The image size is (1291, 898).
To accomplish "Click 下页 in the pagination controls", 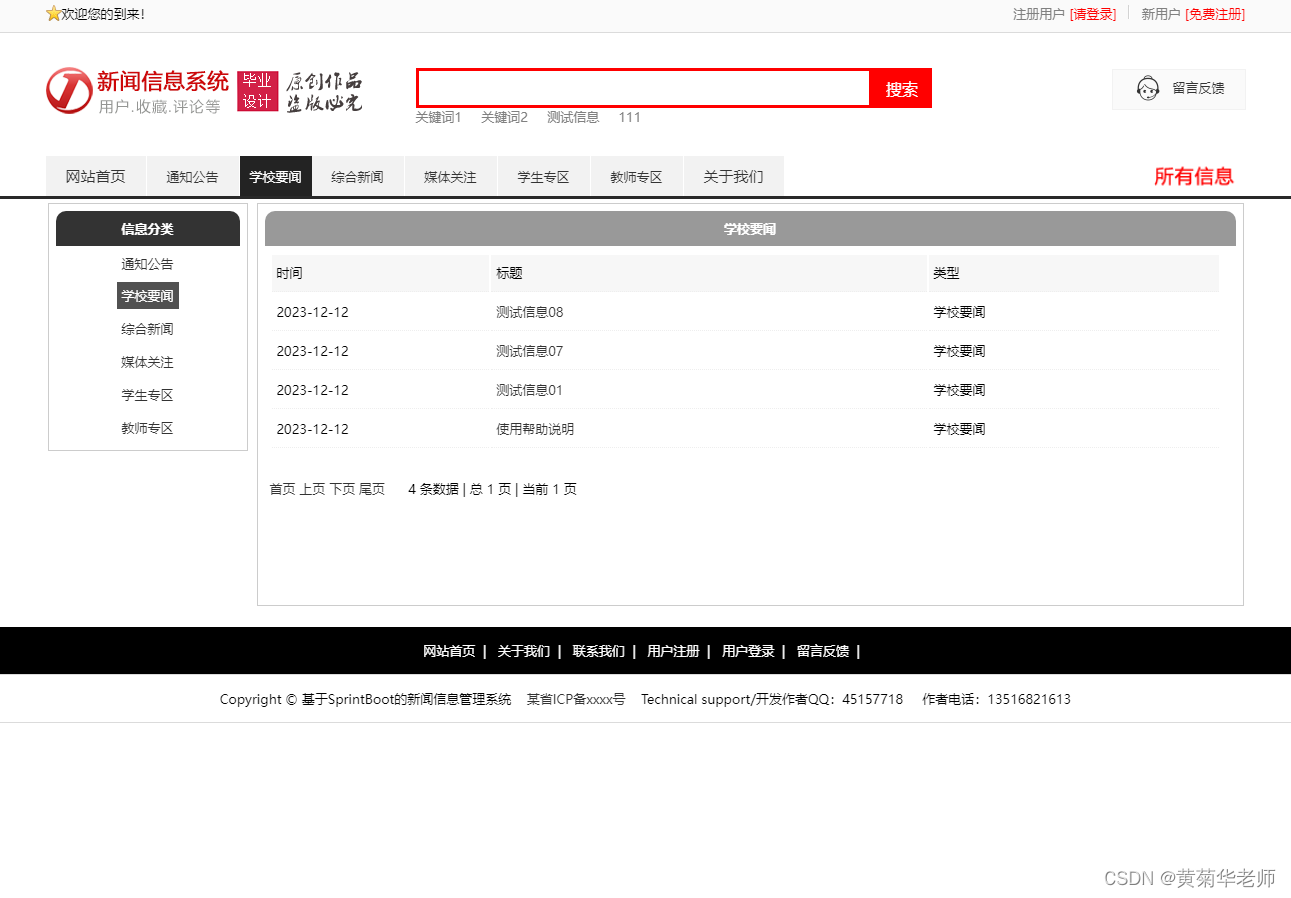I will [344, 489].
